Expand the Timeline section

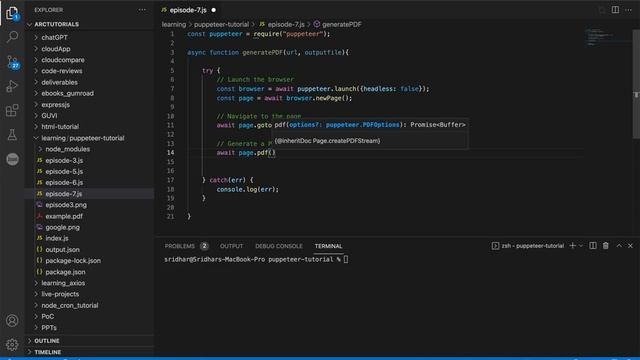point(47,352)
